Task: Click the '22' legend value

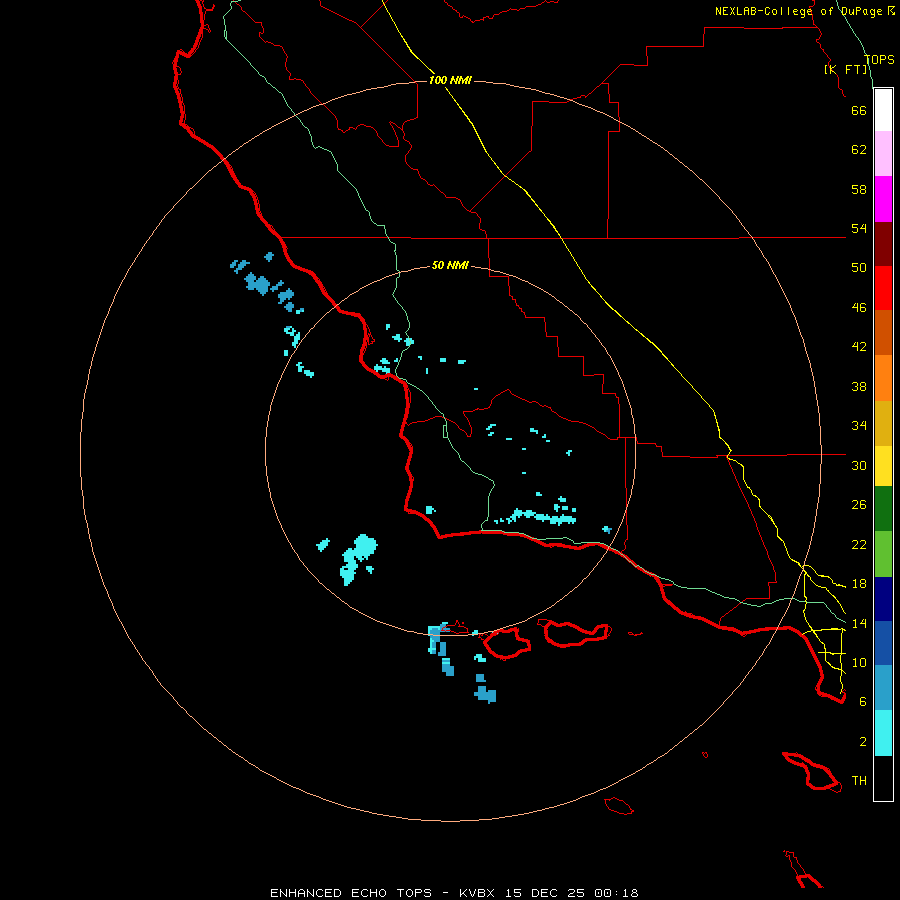Action: coord(859,544)
